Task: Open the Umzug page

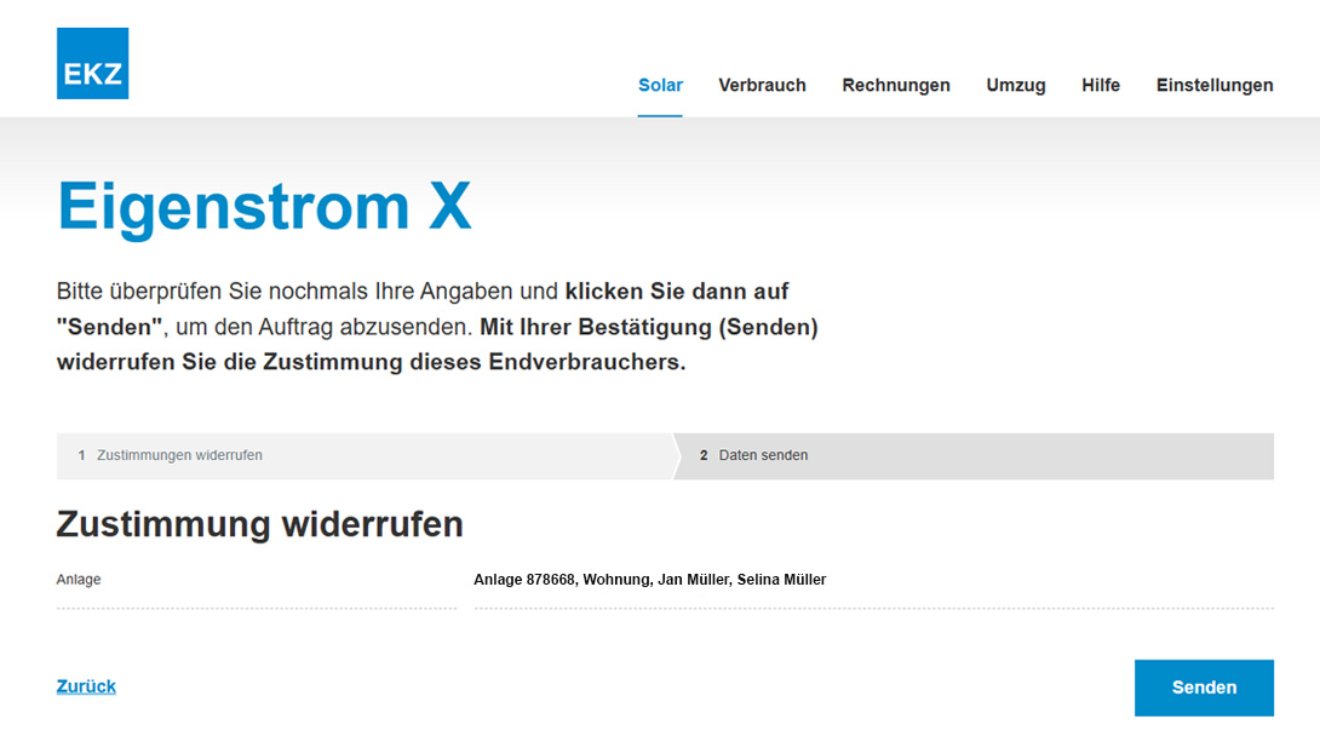Action: click(x=1016, y=85)
